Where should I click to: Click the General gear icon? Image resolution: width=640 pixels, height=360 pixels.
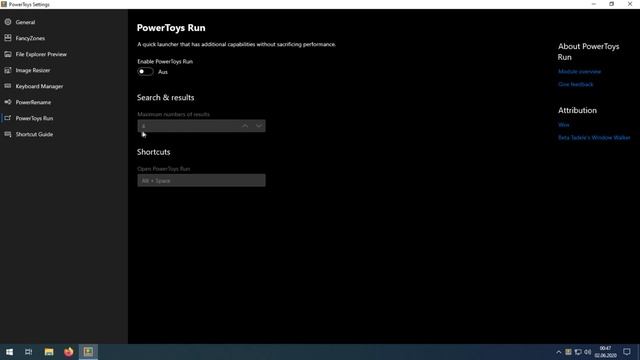[8, 22]
